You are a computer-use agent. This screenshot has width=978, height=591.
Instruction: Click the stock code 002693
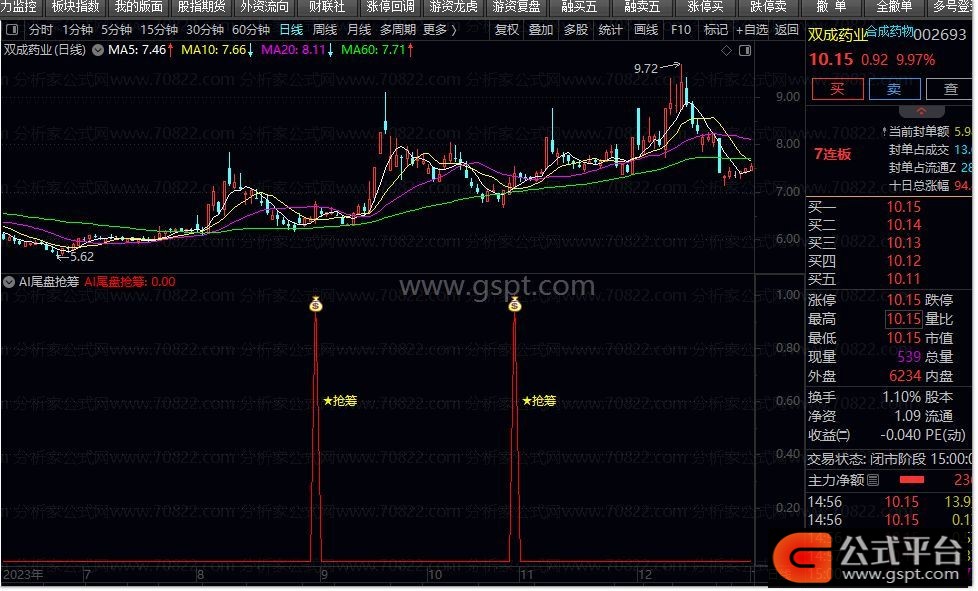pos(939,35)
